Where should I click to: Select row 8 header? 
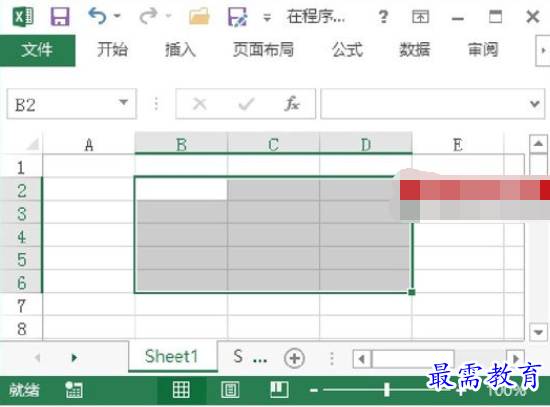(21, 329)
